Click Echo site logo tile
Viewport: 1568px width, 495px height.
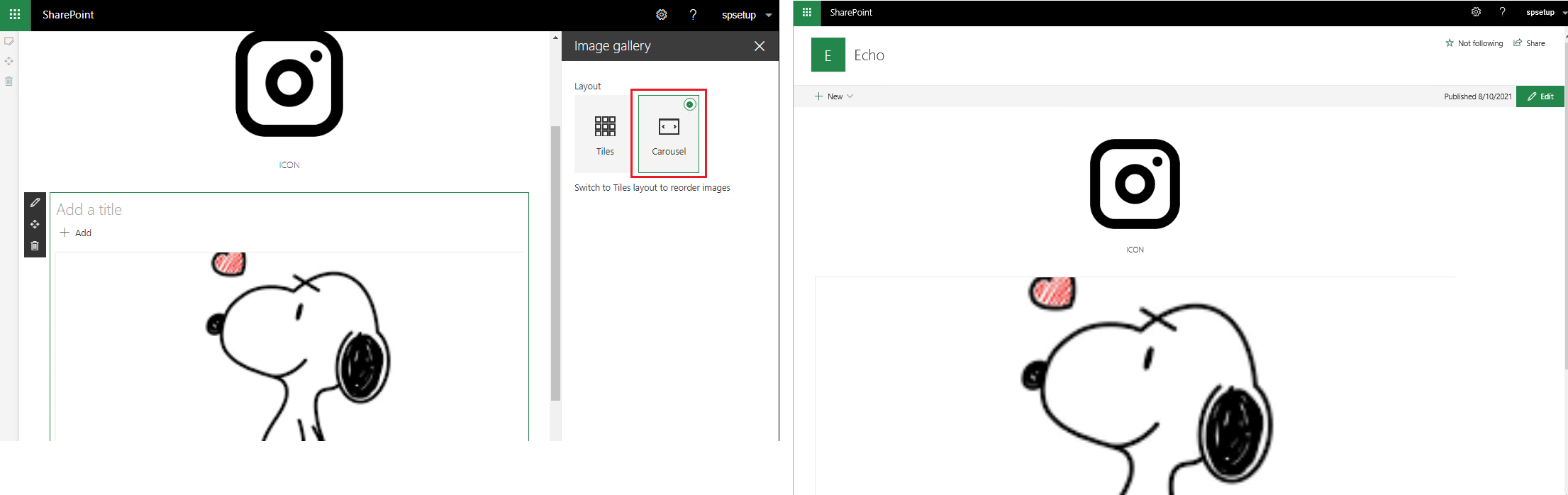pyautogui.click(x=828, y=55)
